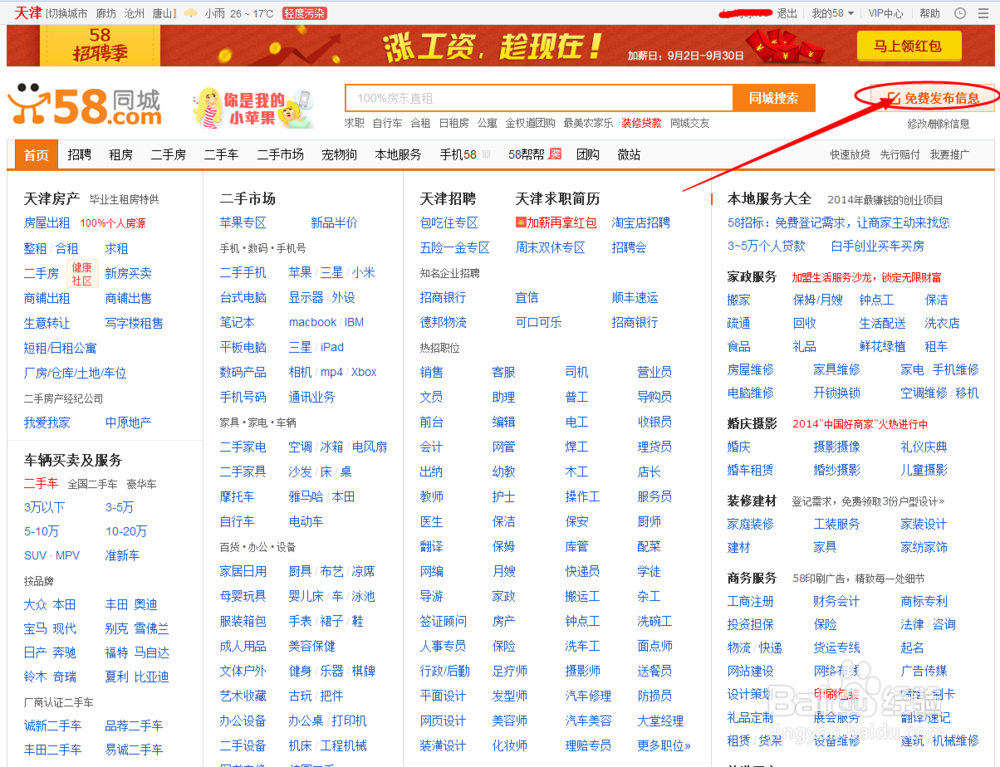Click the red 二手车 link
The image size is (1000, 767).
[41, 484]
